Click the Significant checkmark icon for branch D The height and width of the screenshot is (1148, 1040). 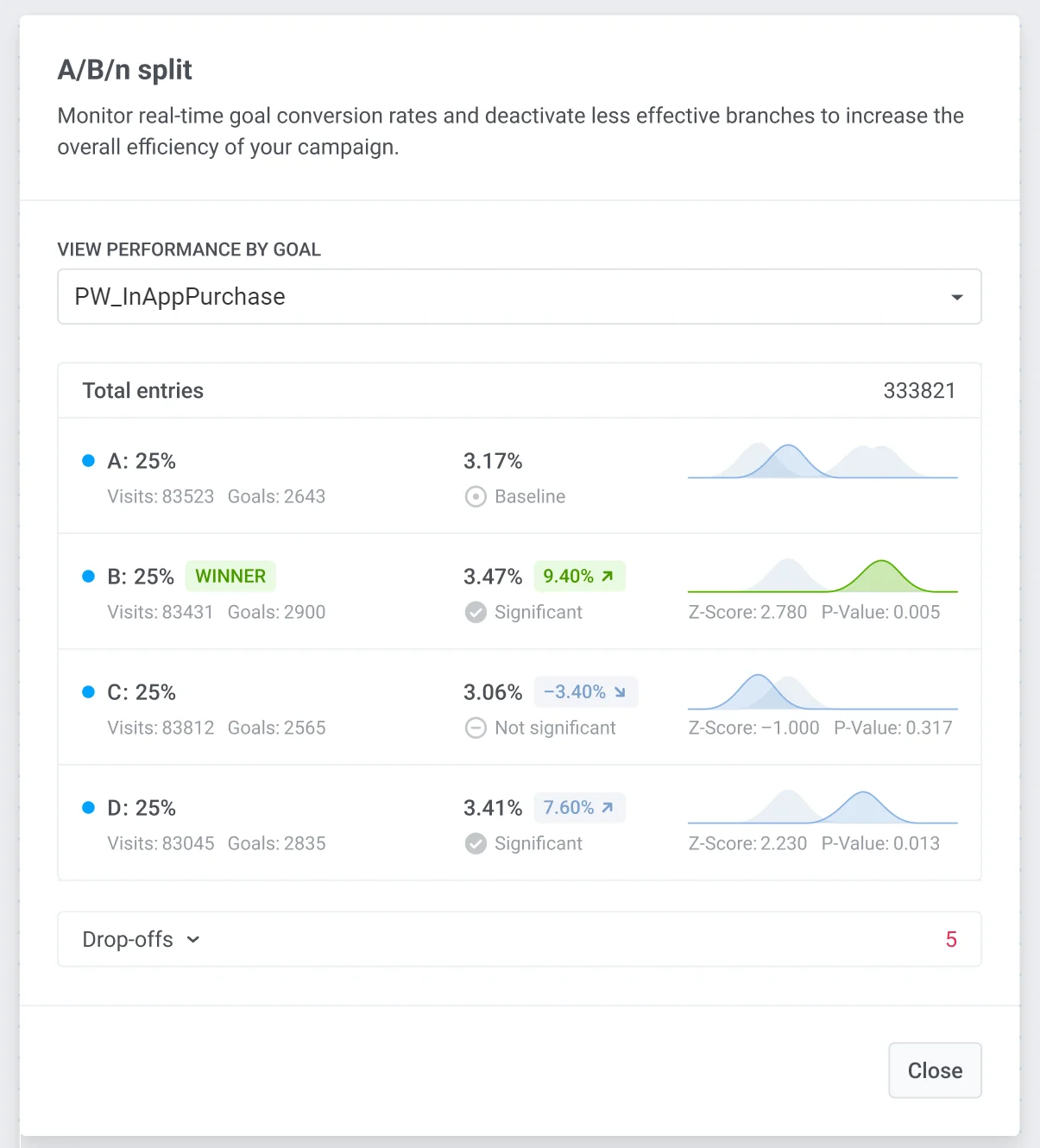pos(476,844)
